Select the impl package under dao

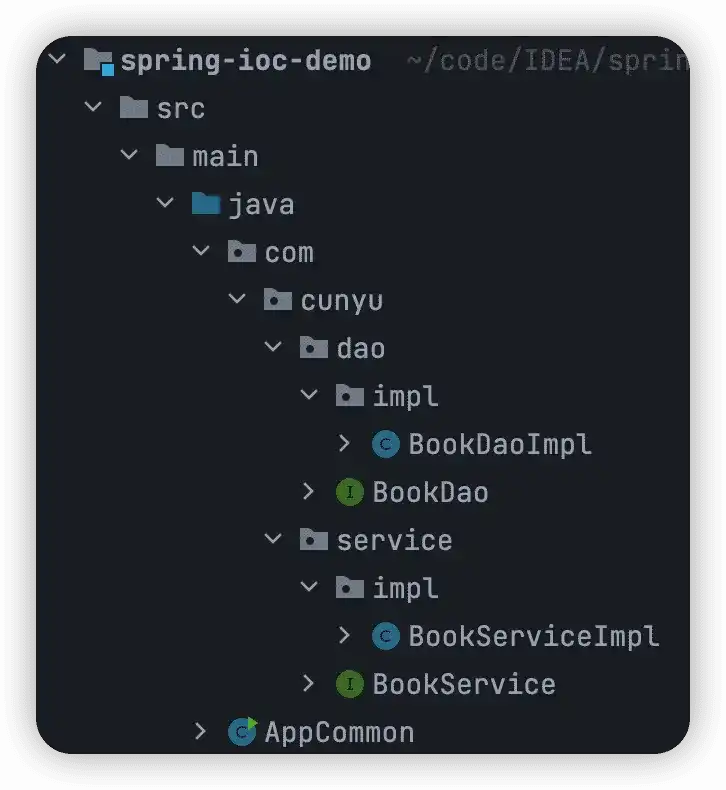pyautogui.click(x=405, y=397)
